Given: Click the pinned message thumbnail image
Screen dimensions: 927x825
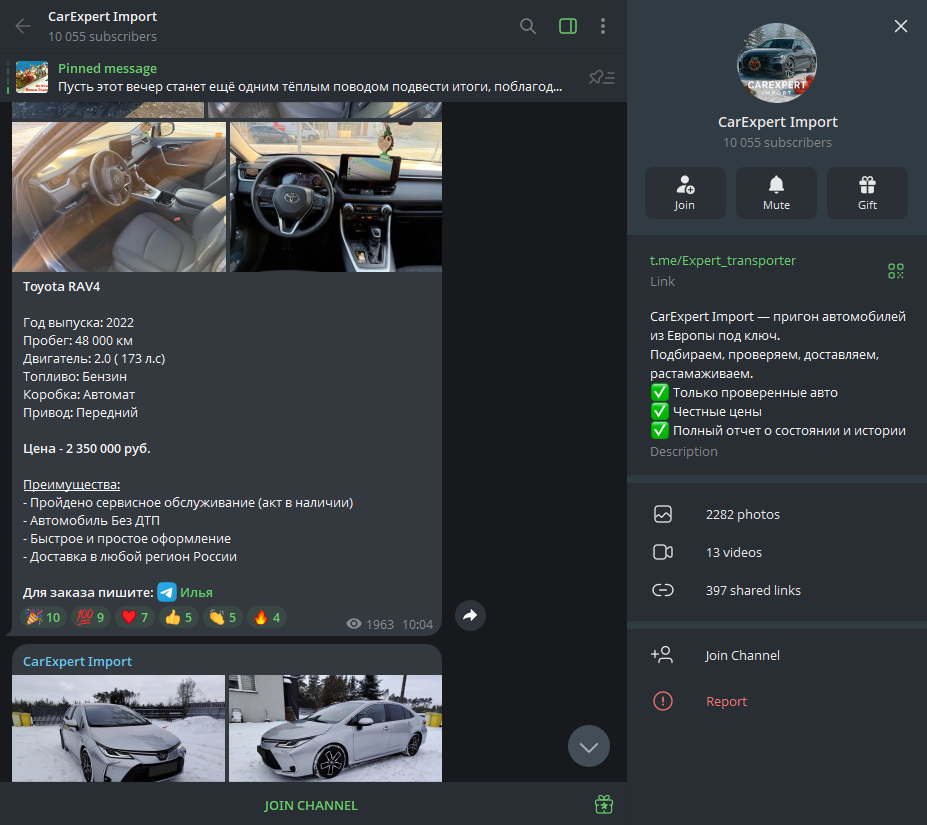Looking at the screenshot, I should (x=32, y=77).
